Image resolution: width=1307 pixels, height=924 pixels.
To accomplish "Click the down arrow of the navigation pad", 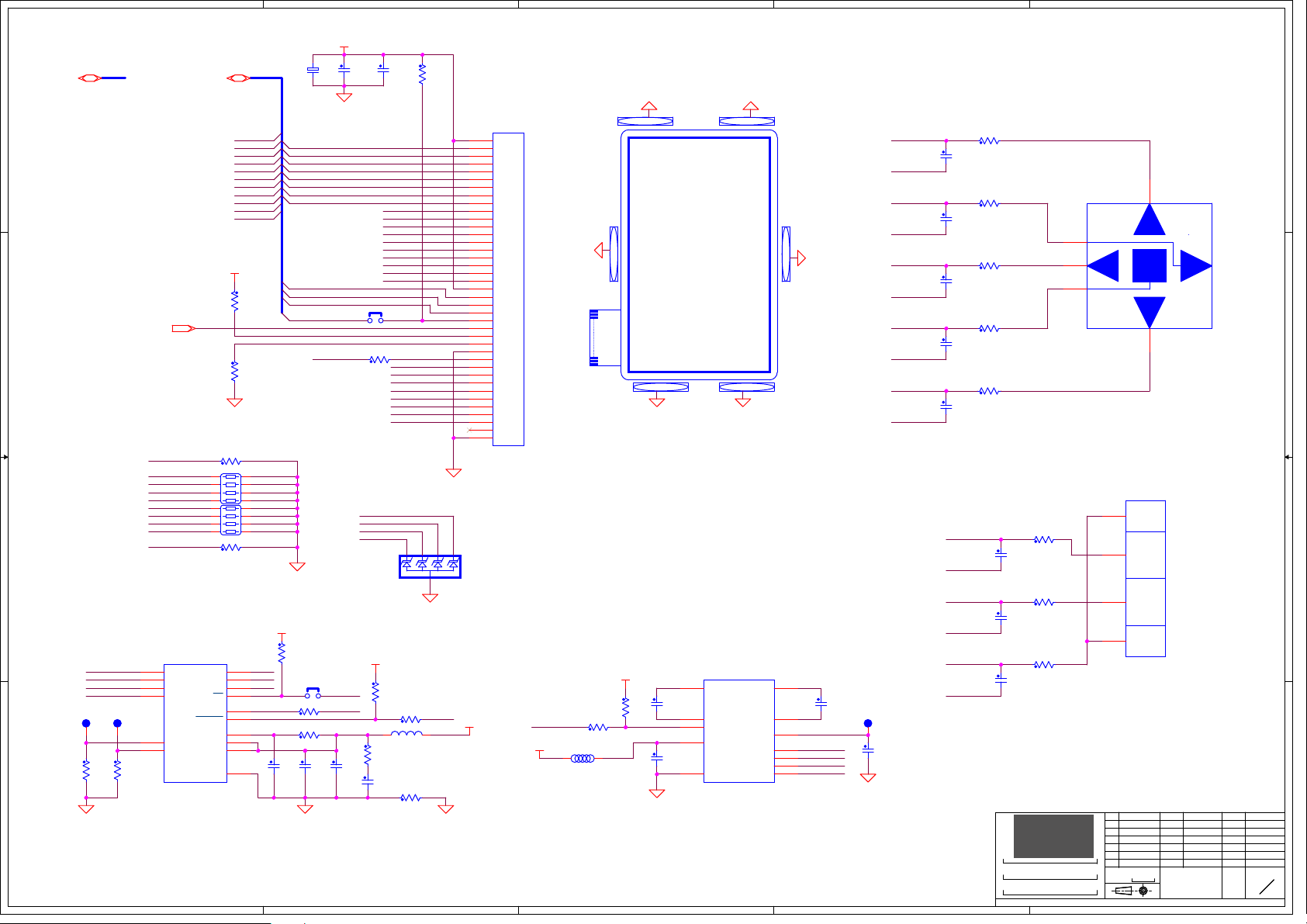I will 1149,313.
